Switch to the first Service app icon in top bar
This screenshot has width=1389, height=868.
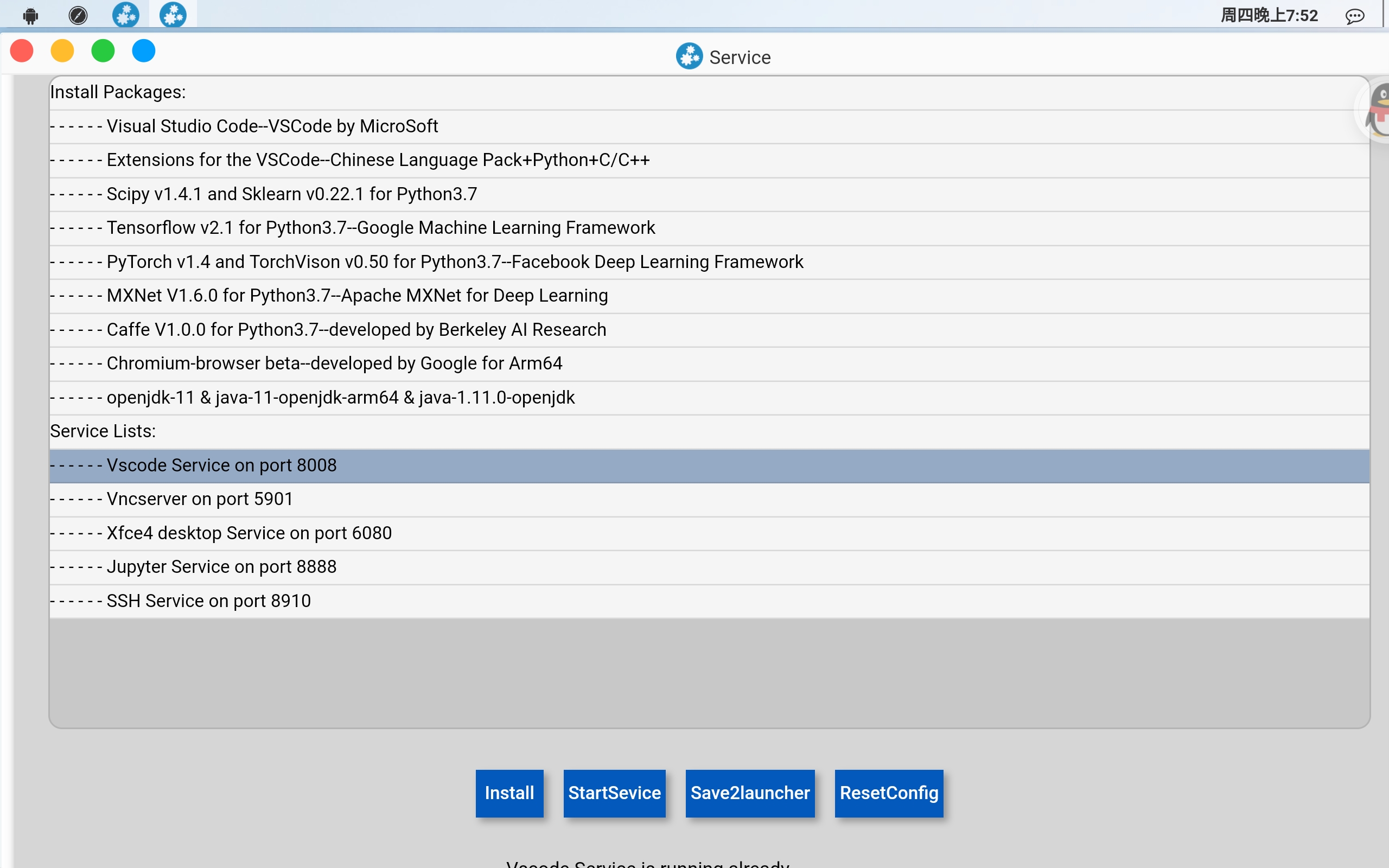point(126,14)
